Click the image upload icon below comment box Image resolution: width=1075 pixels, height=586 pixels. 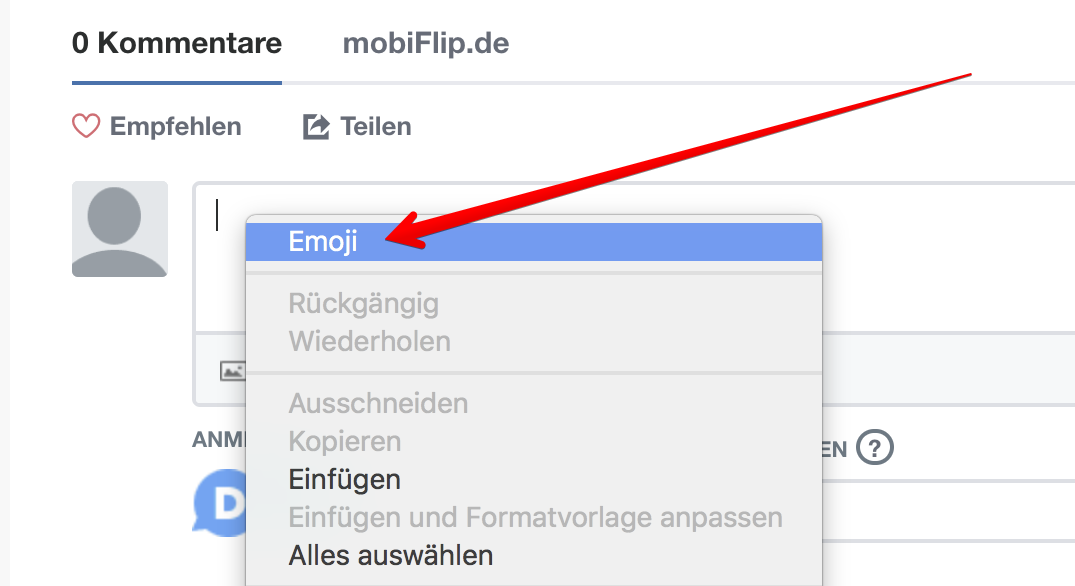(232, 371)
